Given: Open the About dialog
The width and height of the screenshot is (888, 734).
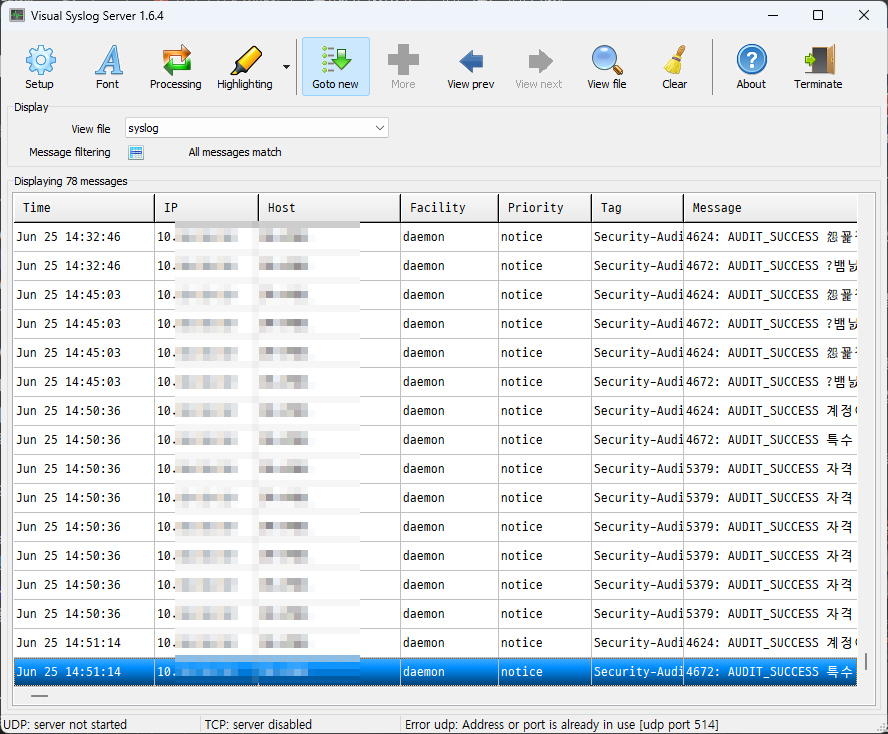Looking at the screenshot, I should pos(751,67).
